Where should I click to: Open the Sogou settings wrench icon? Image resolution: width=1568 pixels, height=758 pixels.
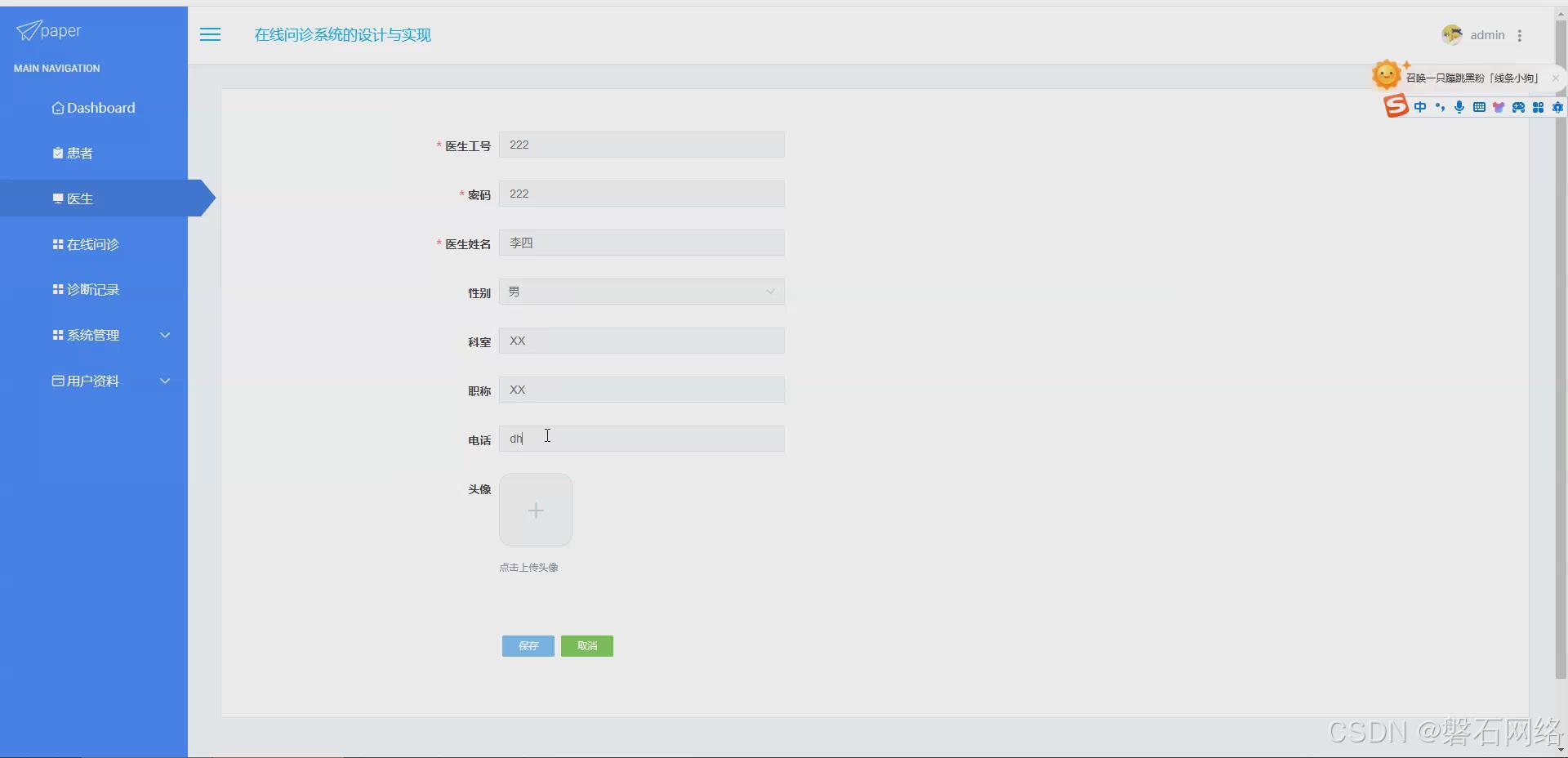tap(1557, 107)
